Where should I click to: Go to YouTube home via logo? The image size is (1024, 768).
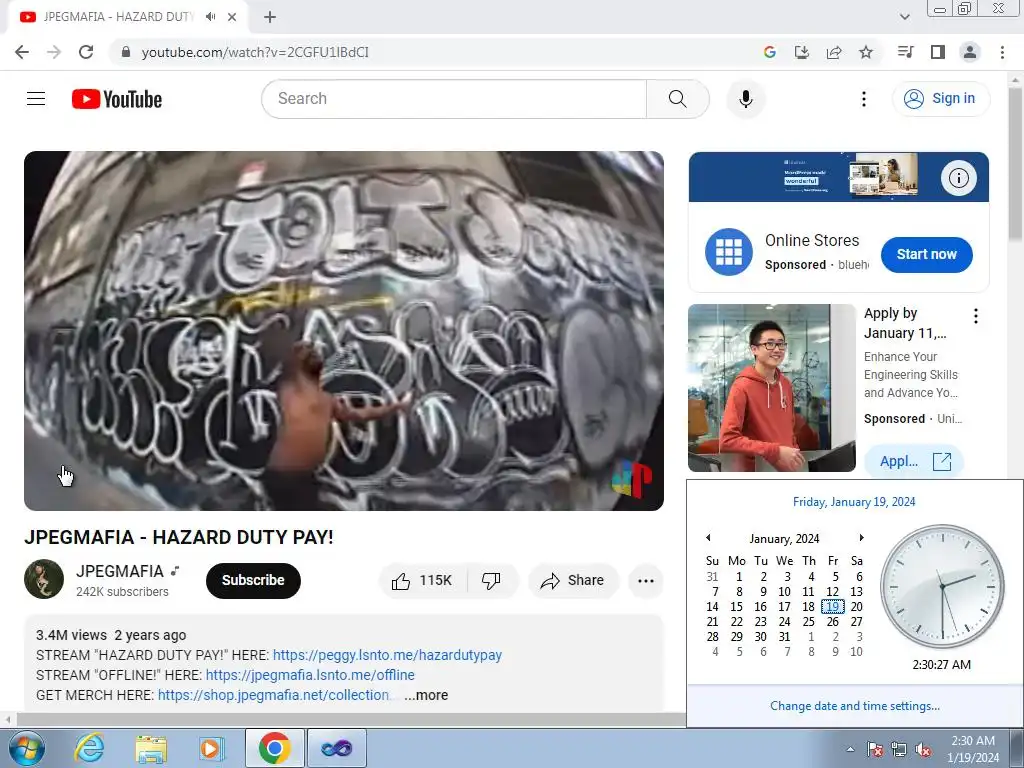(x=117, y=99)
